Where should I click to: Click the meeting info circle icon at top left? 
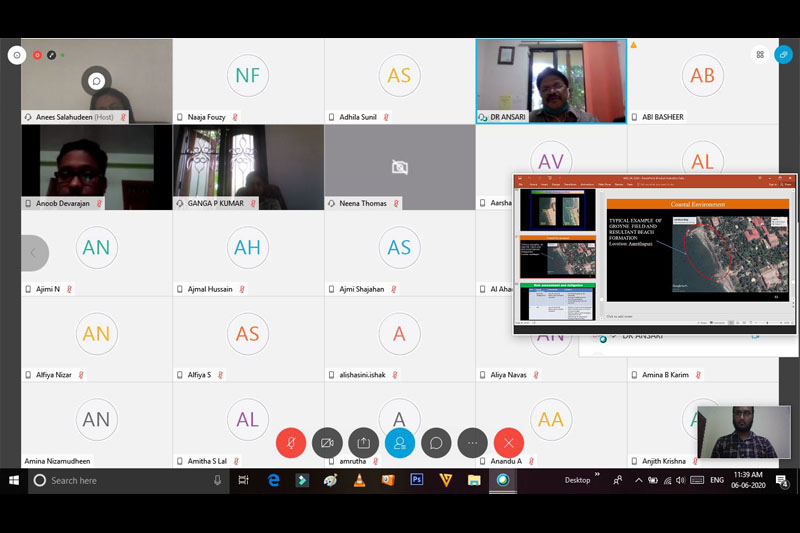16,55
